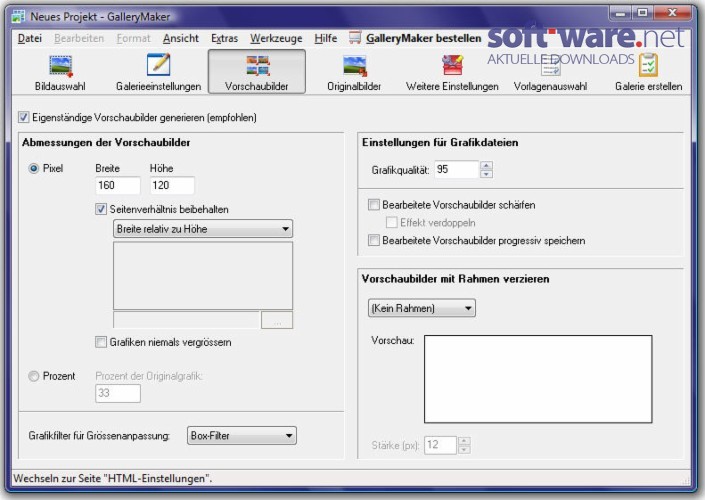Click the GalleryMaker title bar app icon
705x500 pixels.
click(18, 17)
